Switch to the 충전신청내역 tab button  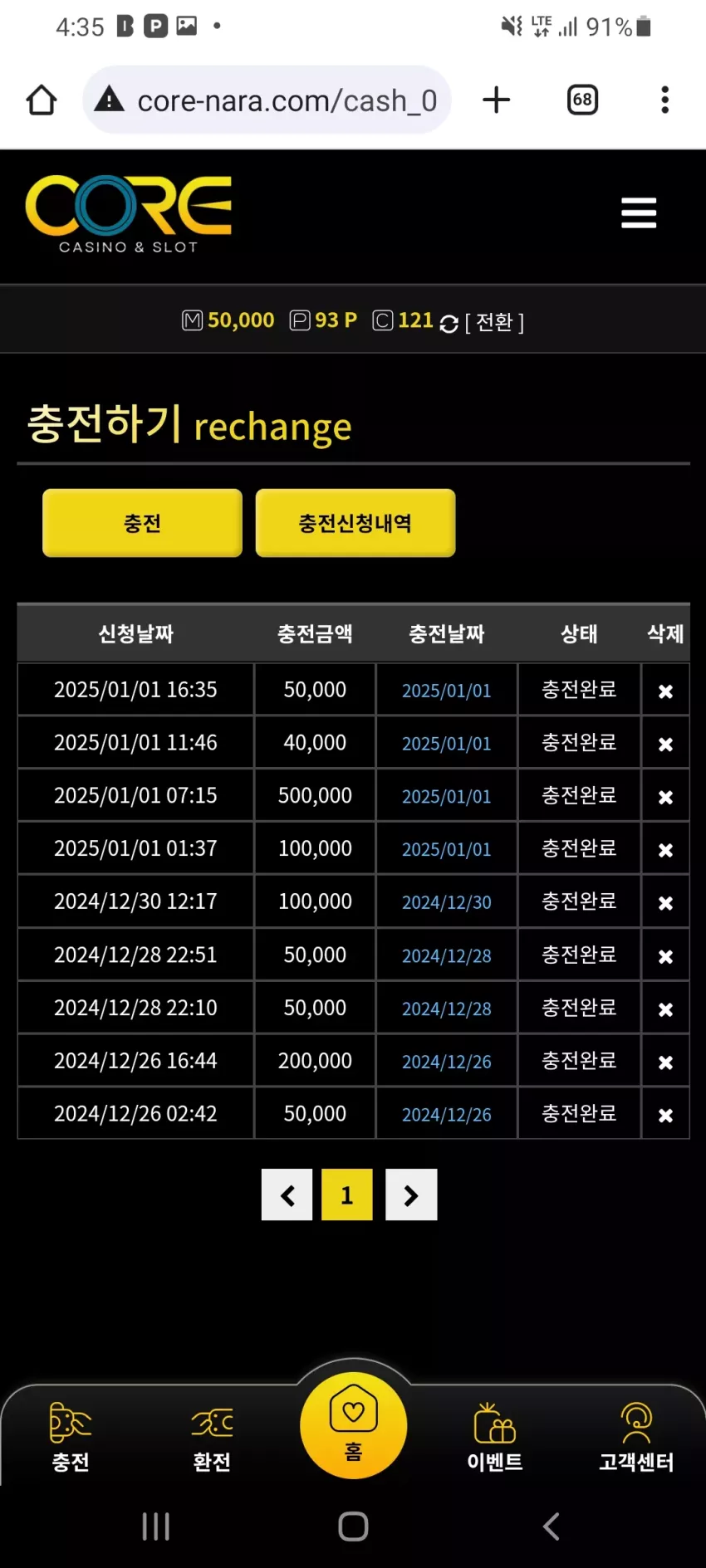[355, 523]
